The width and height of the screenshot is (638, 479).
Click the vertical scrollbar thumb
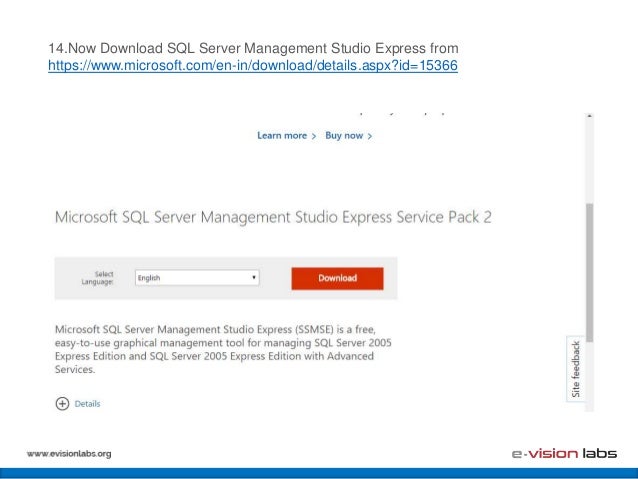point(590,273)
